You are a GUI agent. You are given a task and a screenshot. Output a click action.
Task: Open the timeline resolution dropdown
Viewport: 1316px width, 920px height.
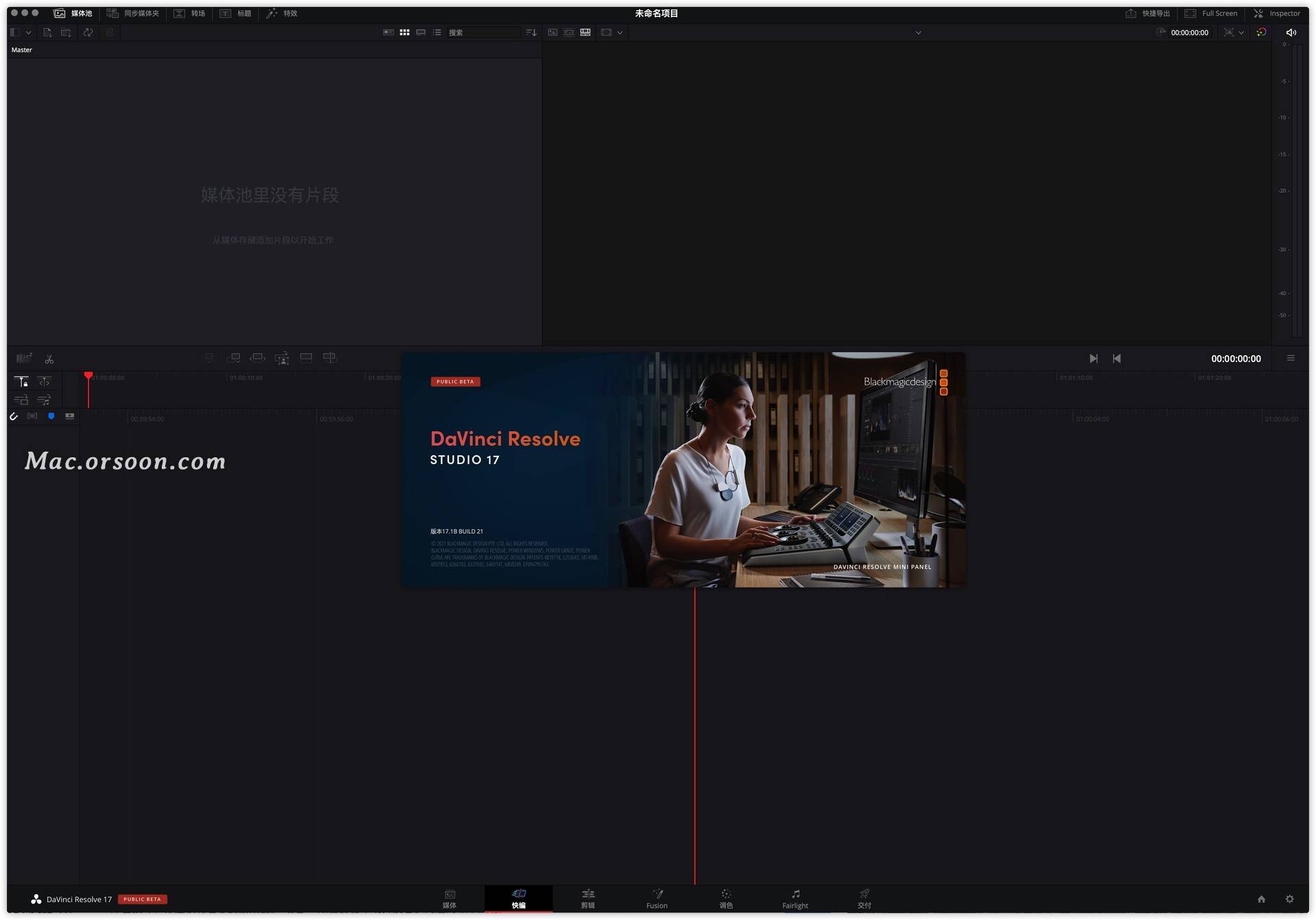click(x=612, y=32)
